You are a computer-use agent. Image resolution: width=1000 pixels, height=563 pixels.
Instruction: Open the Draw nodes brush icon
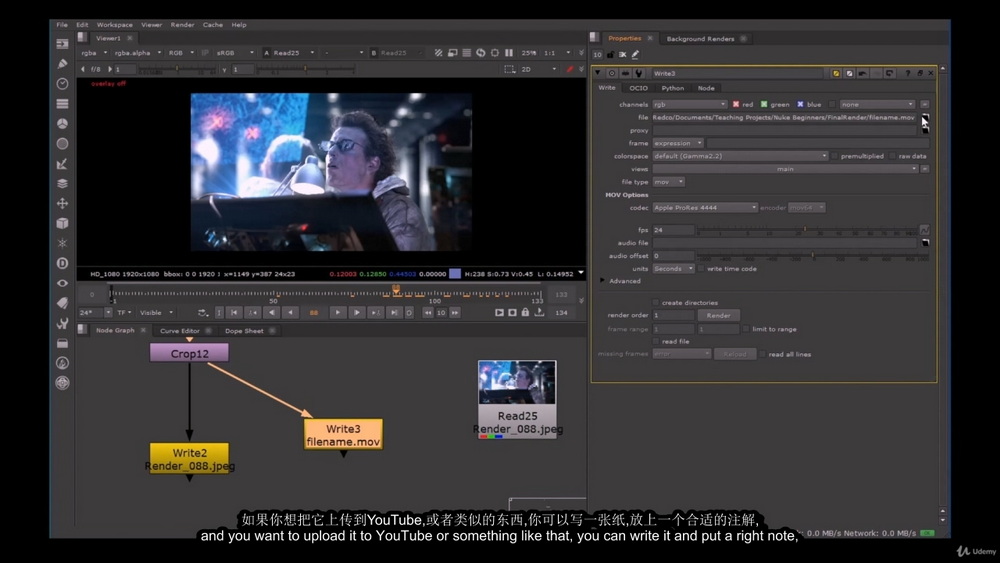click(x=62, y=64)
